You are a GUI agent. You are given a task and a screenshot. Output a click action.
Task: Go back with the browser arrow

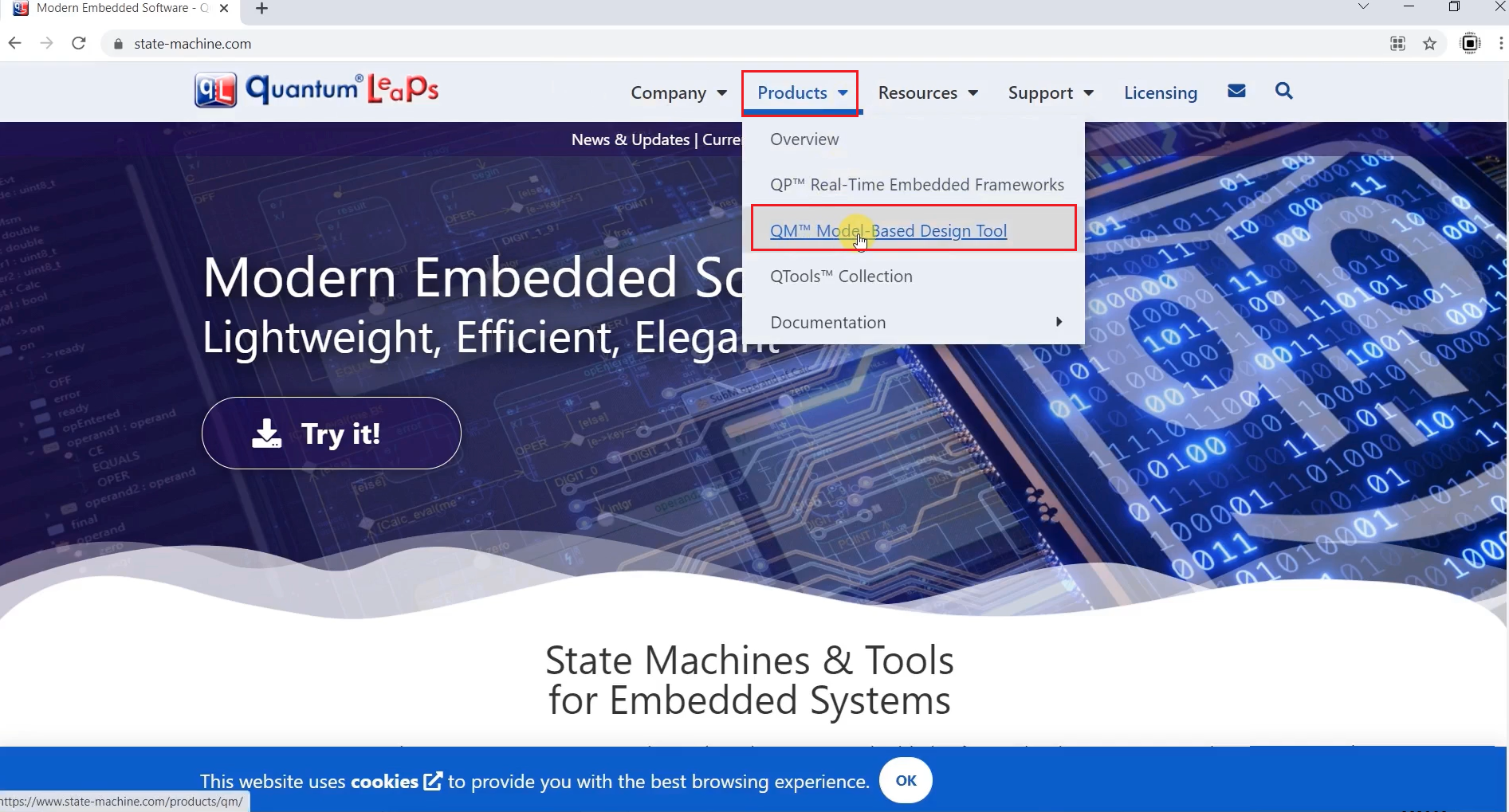(x=15, y=43)
